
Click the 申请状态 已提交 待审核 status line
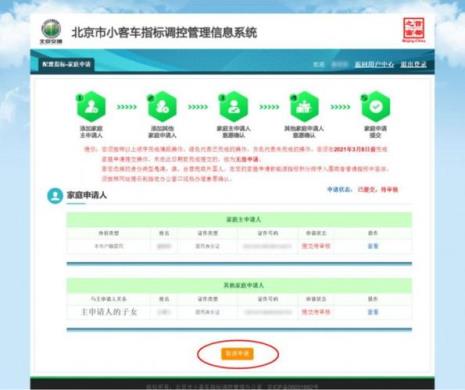[363, 189]
